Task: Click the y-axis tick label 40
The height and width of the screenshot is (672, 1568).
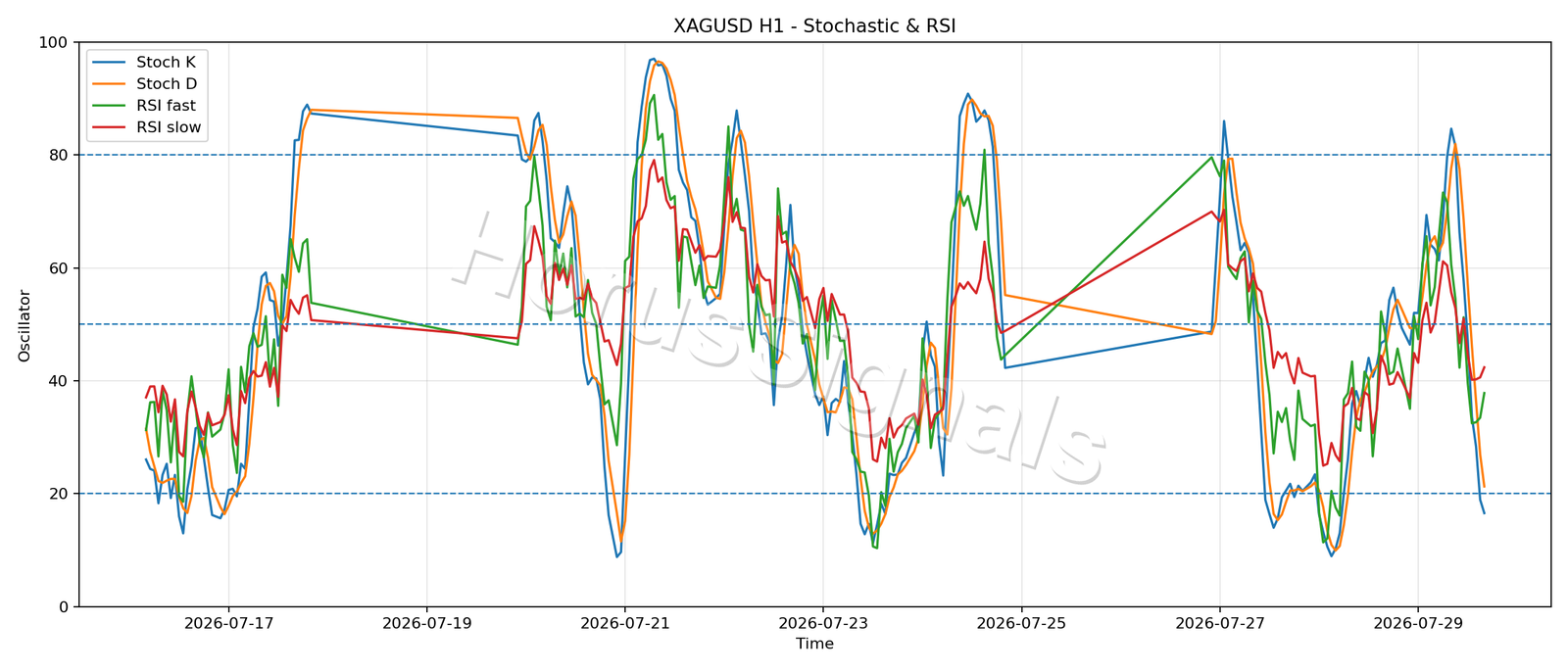Action: pyautogui.click(x=59, y=381)
